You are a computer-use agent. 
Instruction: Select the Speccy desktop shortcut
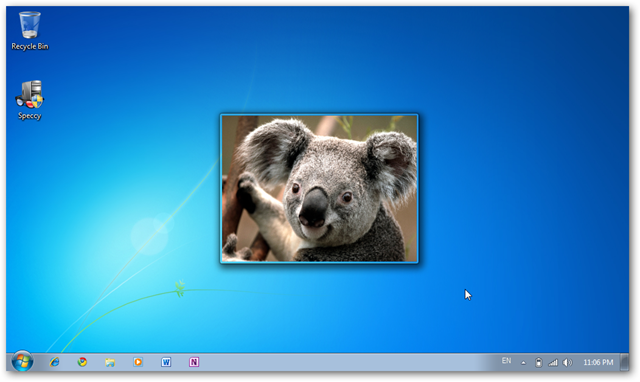[29, 100]
